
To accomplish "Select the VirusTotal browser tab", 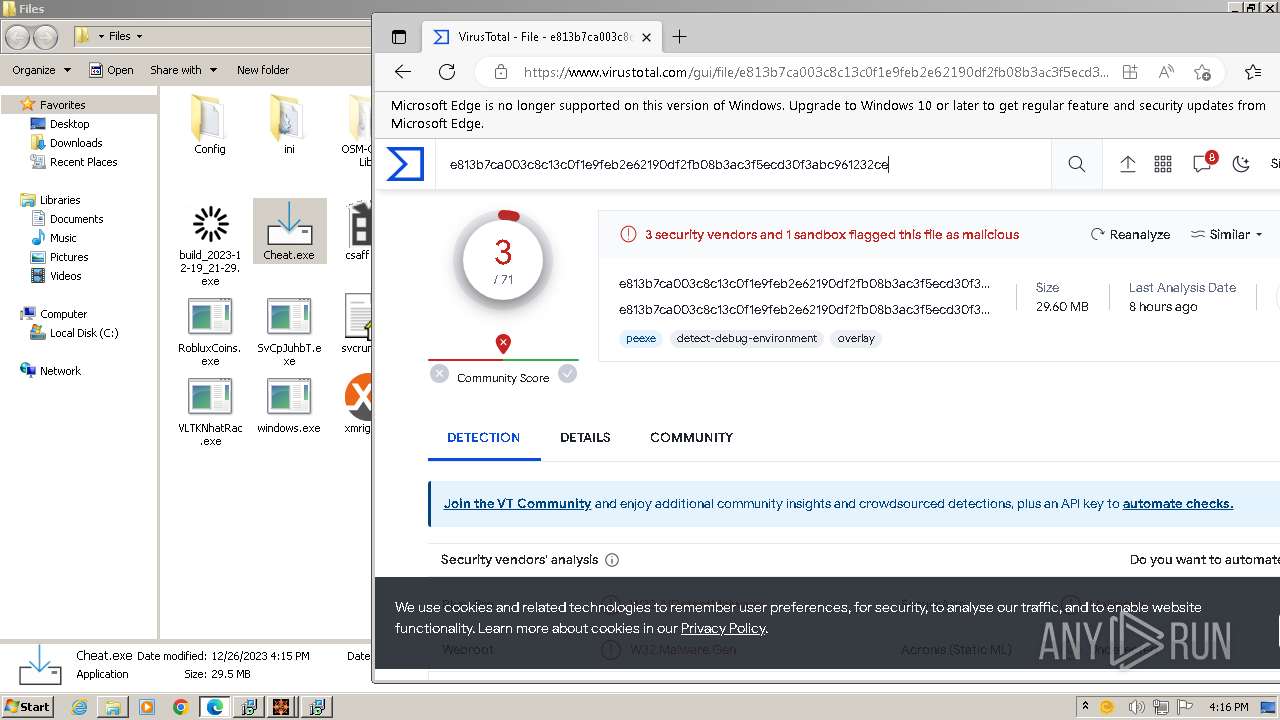I will pyautogui.click(x=544, y=37).
